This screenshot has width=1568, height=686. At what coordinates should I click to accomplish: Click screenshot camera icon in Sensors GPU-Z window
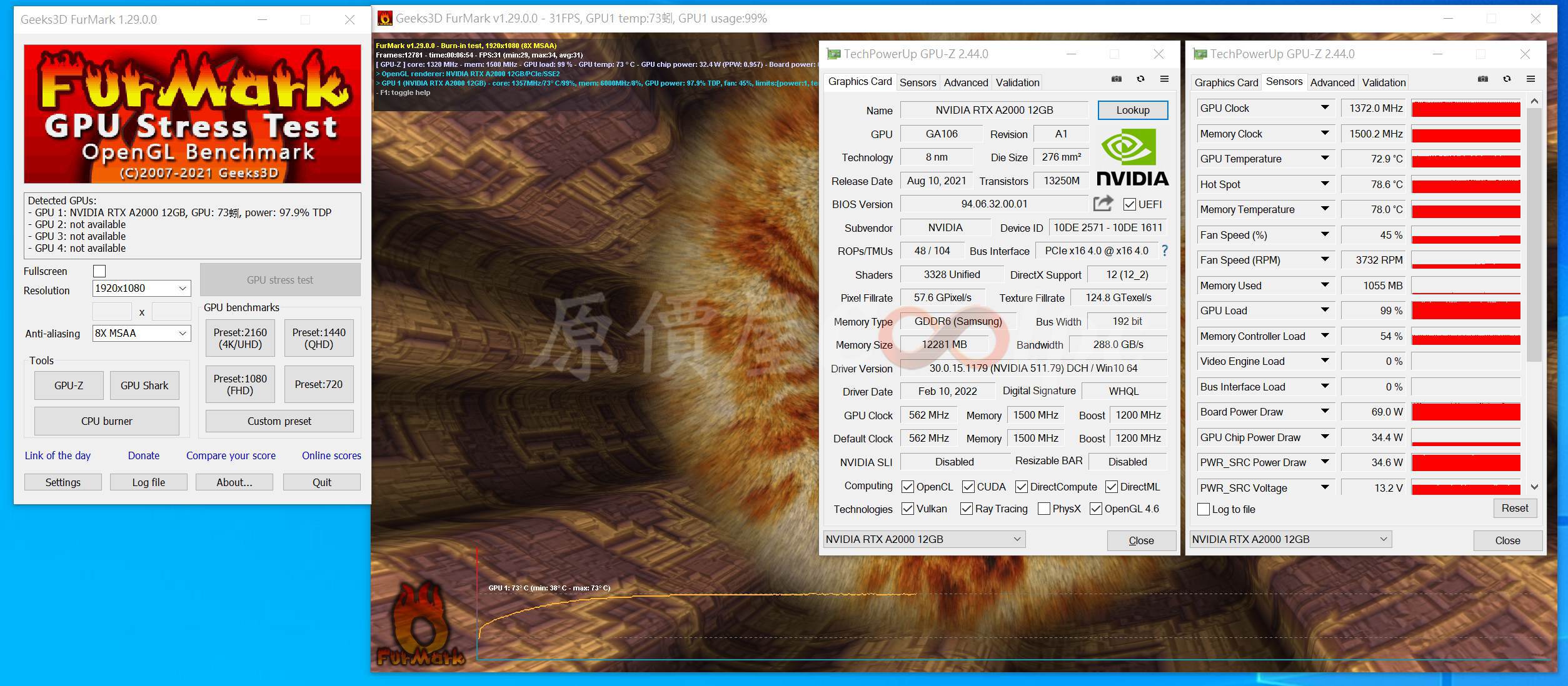pyautogui.click(x=1482, y=79)
